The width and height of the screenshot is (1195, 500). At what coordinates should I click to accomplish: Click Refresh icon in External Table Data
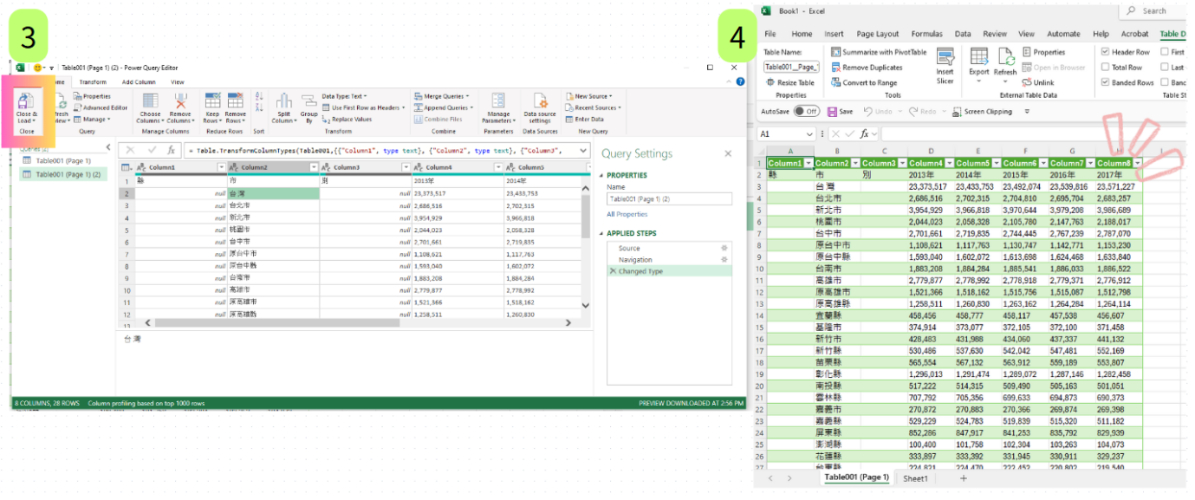coord(1005,64)
